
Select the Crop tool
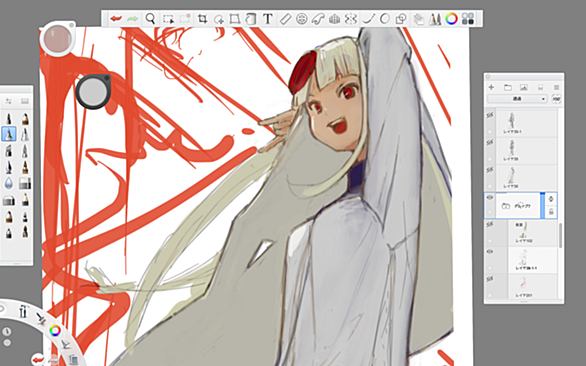(x=202, y=19)
